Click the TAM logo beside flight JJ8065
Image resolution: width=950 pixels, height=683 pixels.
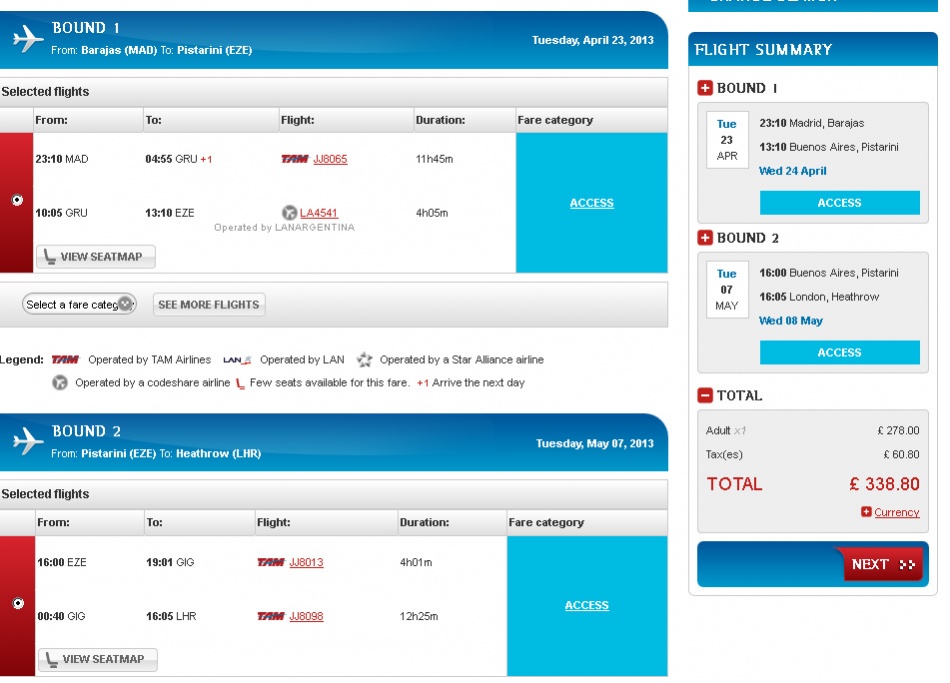click(x=294, y=159)
